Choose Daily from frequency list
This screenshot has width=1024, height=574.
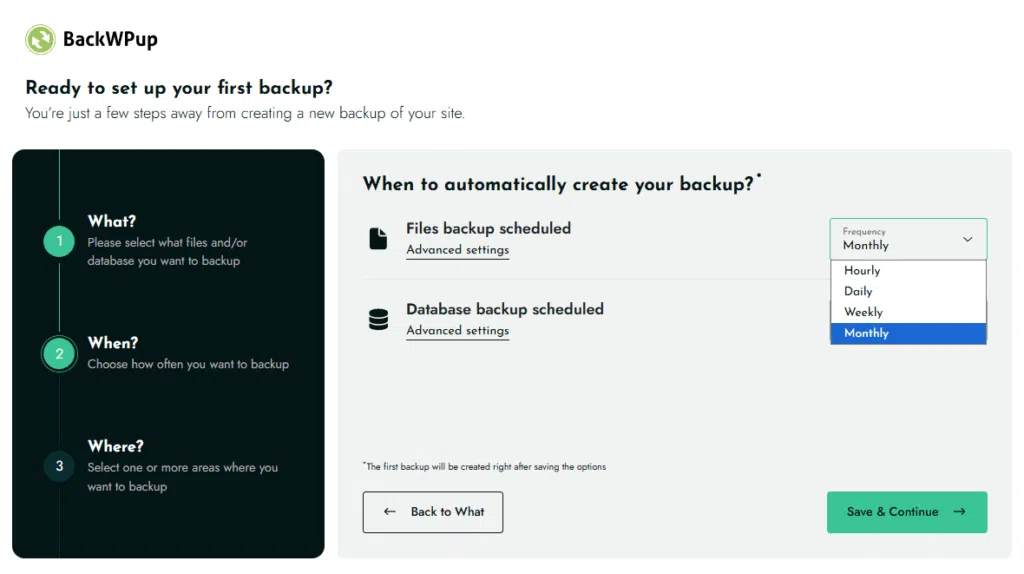[858, 292]
